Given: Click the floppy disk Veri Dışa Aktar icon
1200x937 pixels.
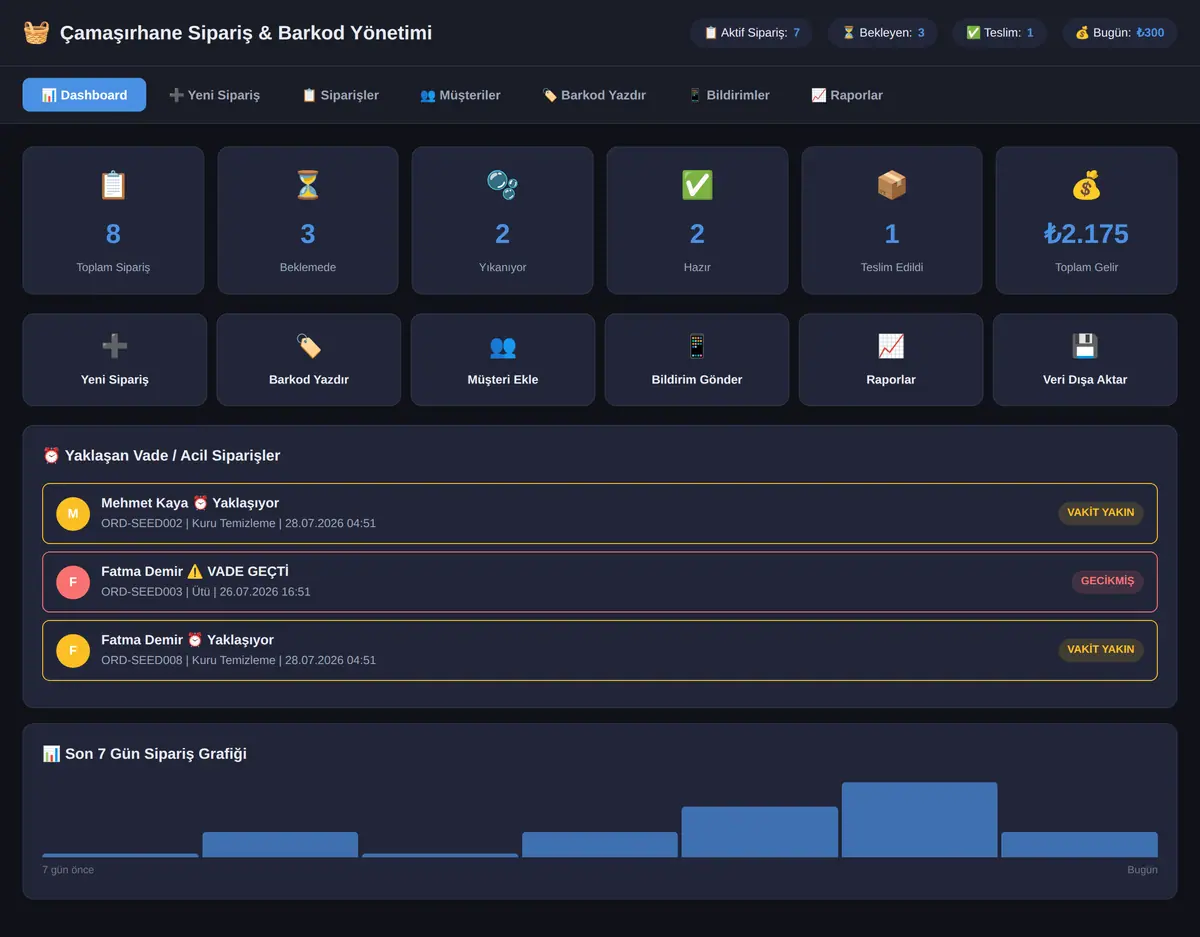Looking at the screenshot, I should (x=1085, y=346).
